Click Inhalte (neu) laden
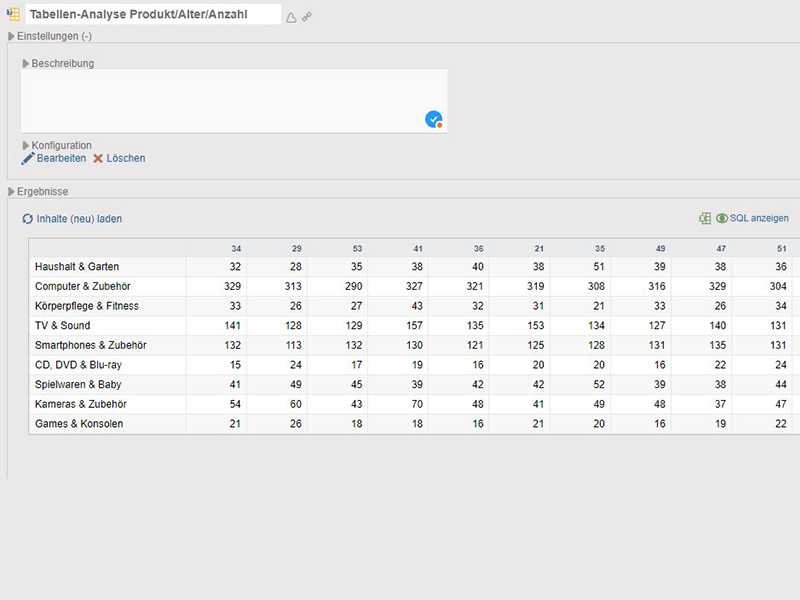Image resolution: width=800 pixels, height=600 pixels. pyautogui.click(x=79, y=219)
